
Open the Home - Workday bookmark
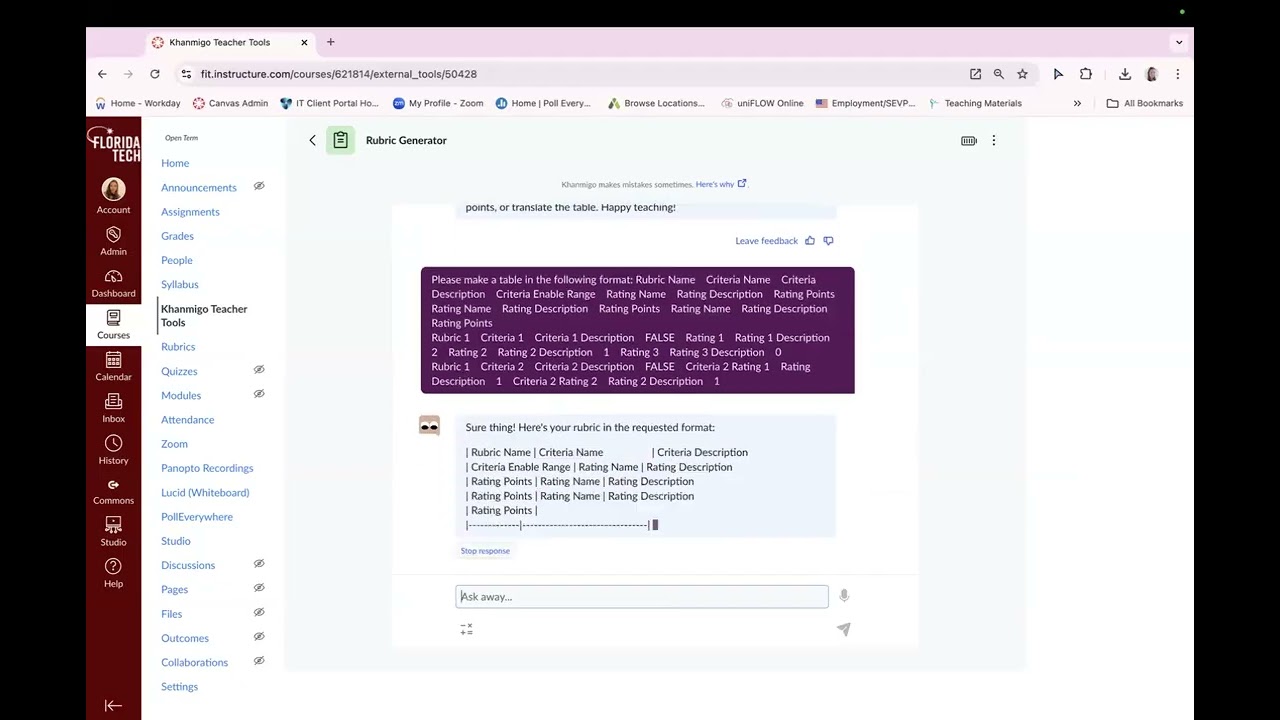click(x=138, y=103)
